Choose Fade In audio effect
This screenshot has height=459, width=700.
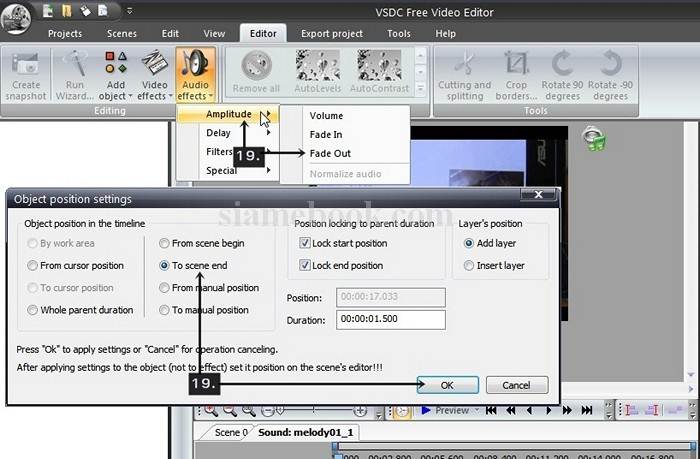345,134
